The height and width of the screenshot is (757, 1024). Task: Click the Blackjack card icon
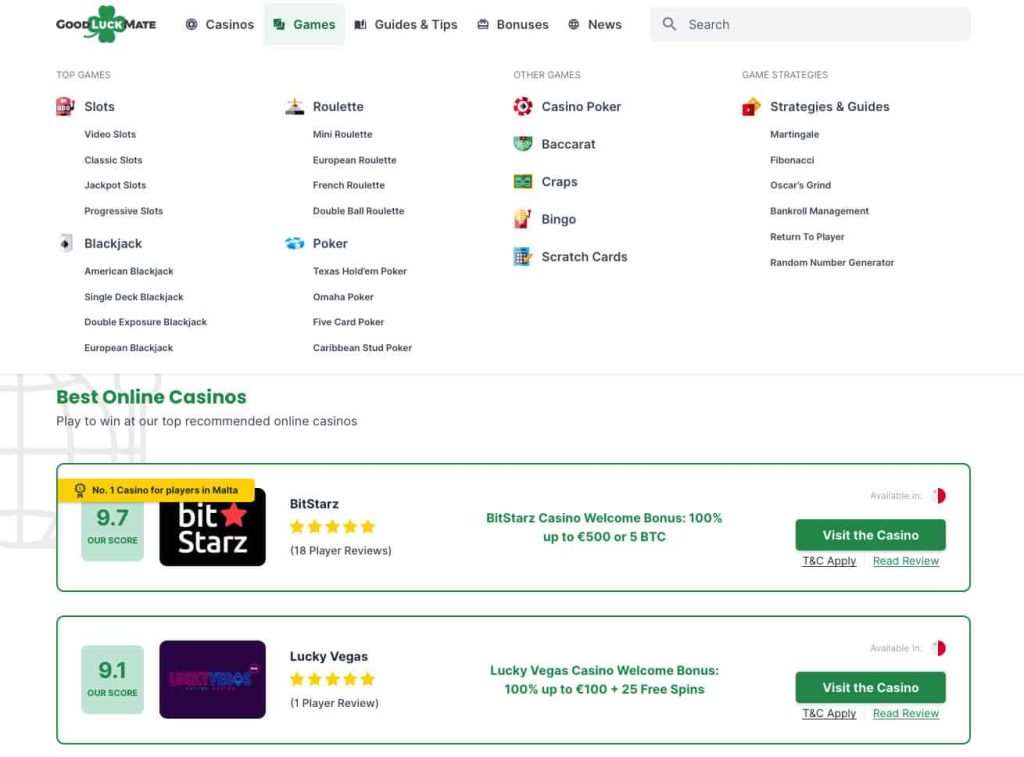[65, 244]
